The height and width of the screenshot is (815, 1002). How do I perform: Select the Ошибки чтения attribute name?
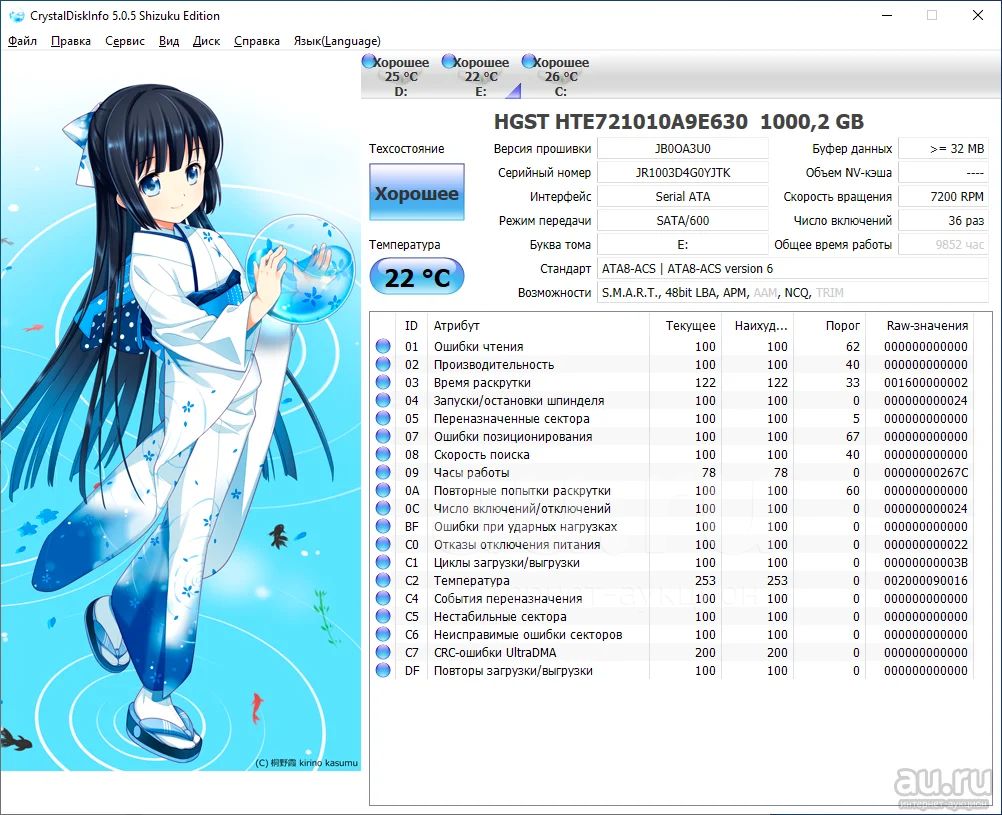(479, 346)
